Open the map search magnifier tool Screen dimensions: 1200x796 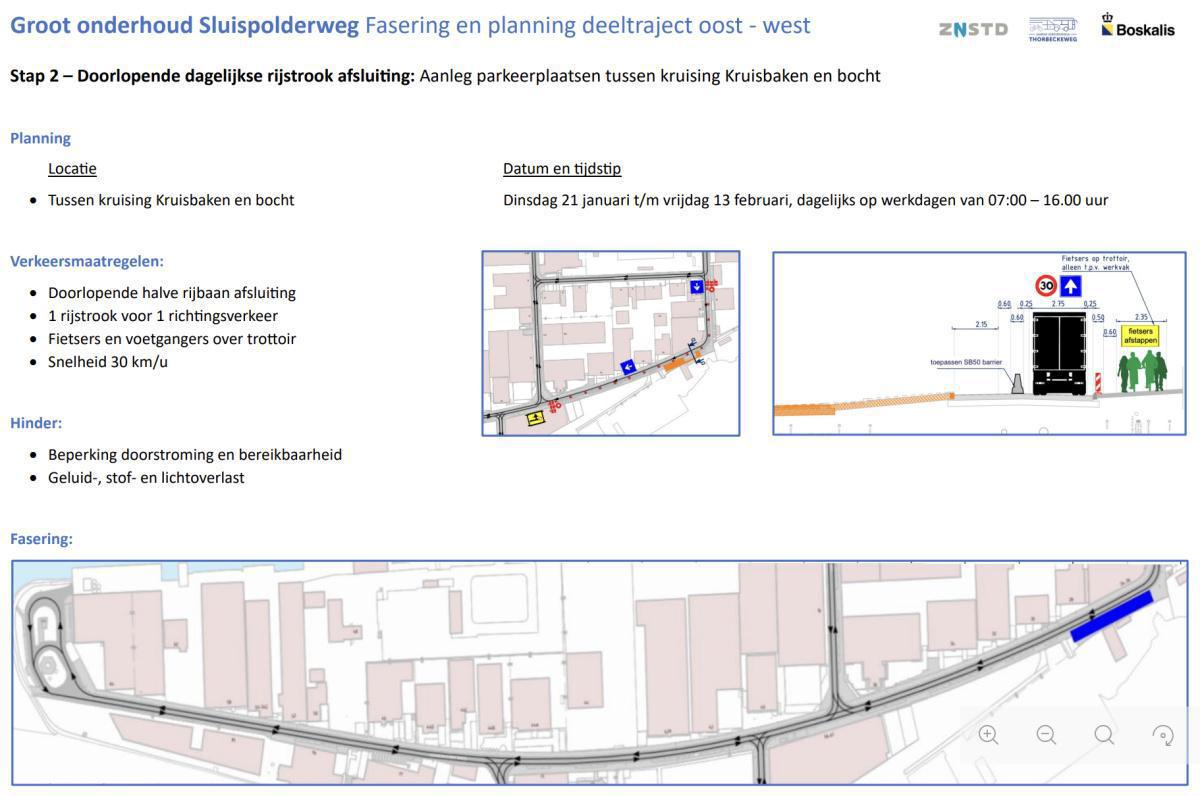(x=1103, y=734)
